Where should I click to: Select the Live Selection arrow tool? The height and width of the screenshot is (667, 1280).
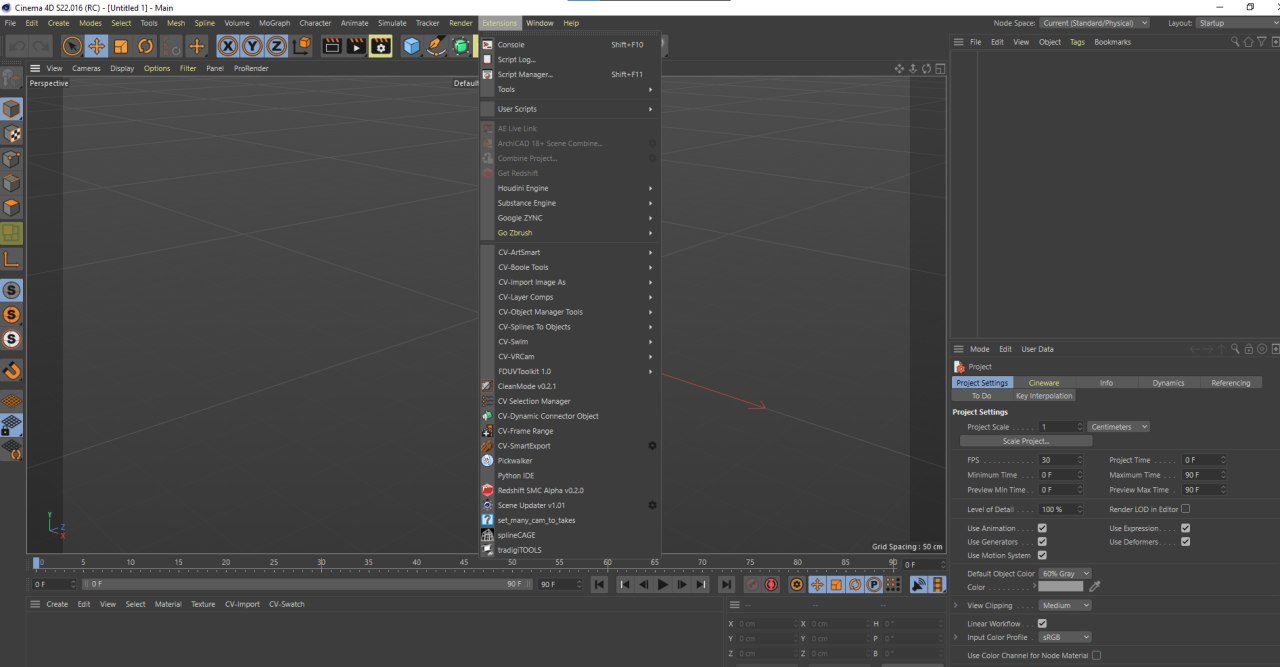pos(72,46)
